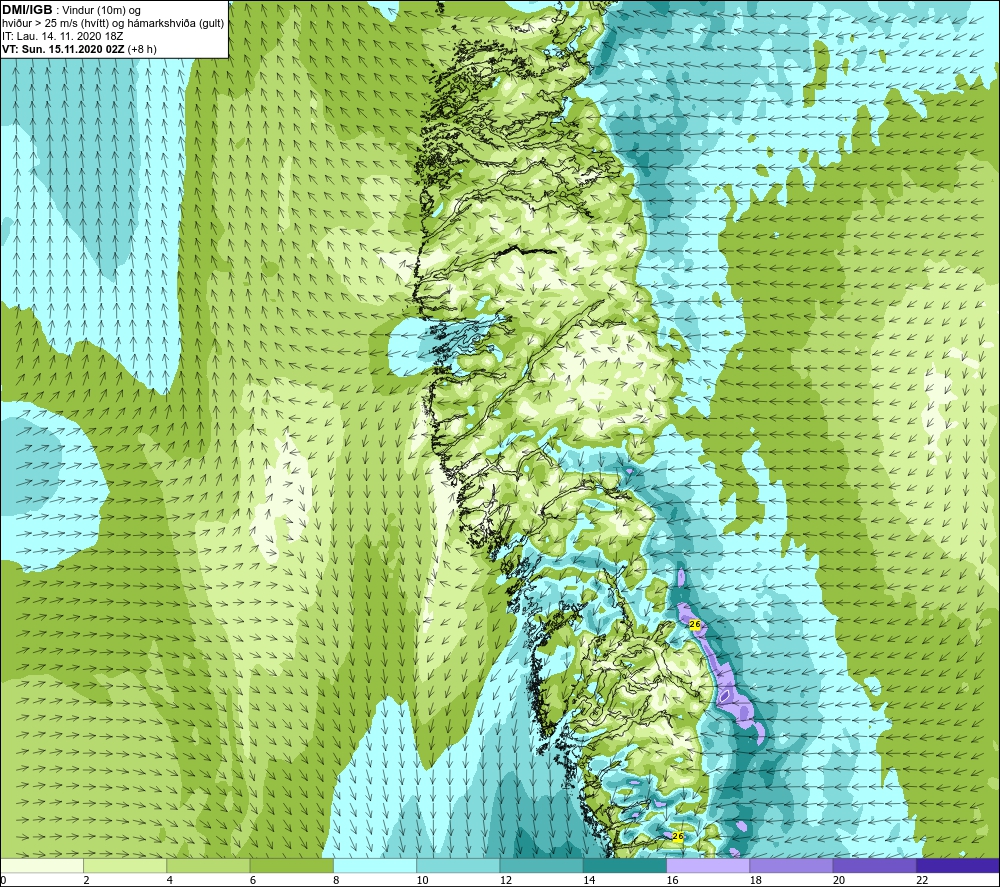Click the 'DMI/IGB' title in the legend box
This screenshot has width=1000, height=887.
point(27,10)
